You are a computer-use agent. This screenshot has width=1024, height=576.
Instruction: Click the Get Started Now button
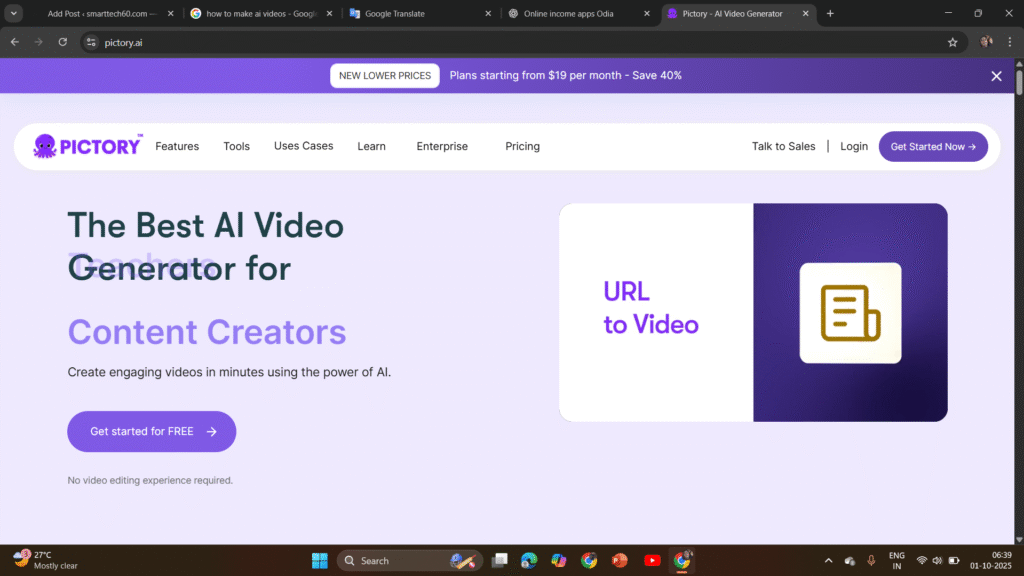point(933,146)
